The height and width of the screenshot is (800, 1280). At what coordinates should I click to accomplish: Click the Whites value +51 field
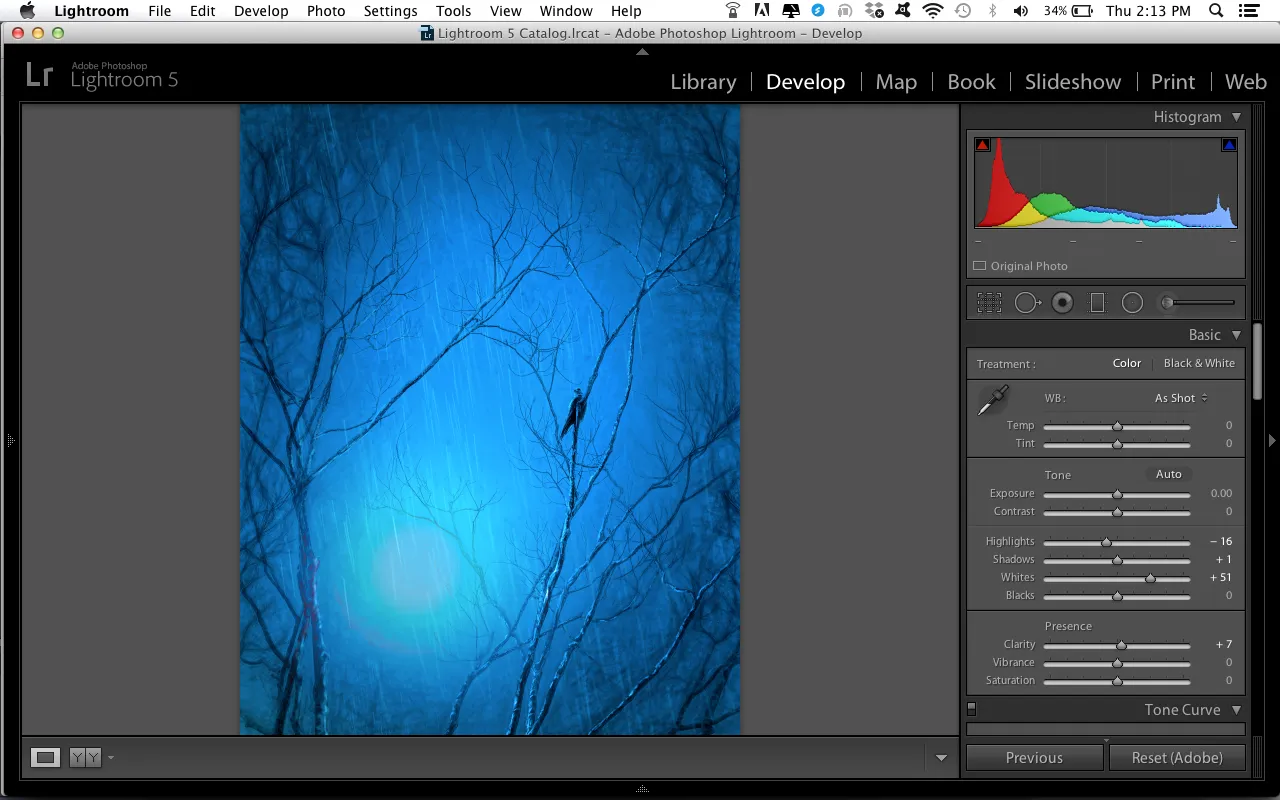[1221, 577]
